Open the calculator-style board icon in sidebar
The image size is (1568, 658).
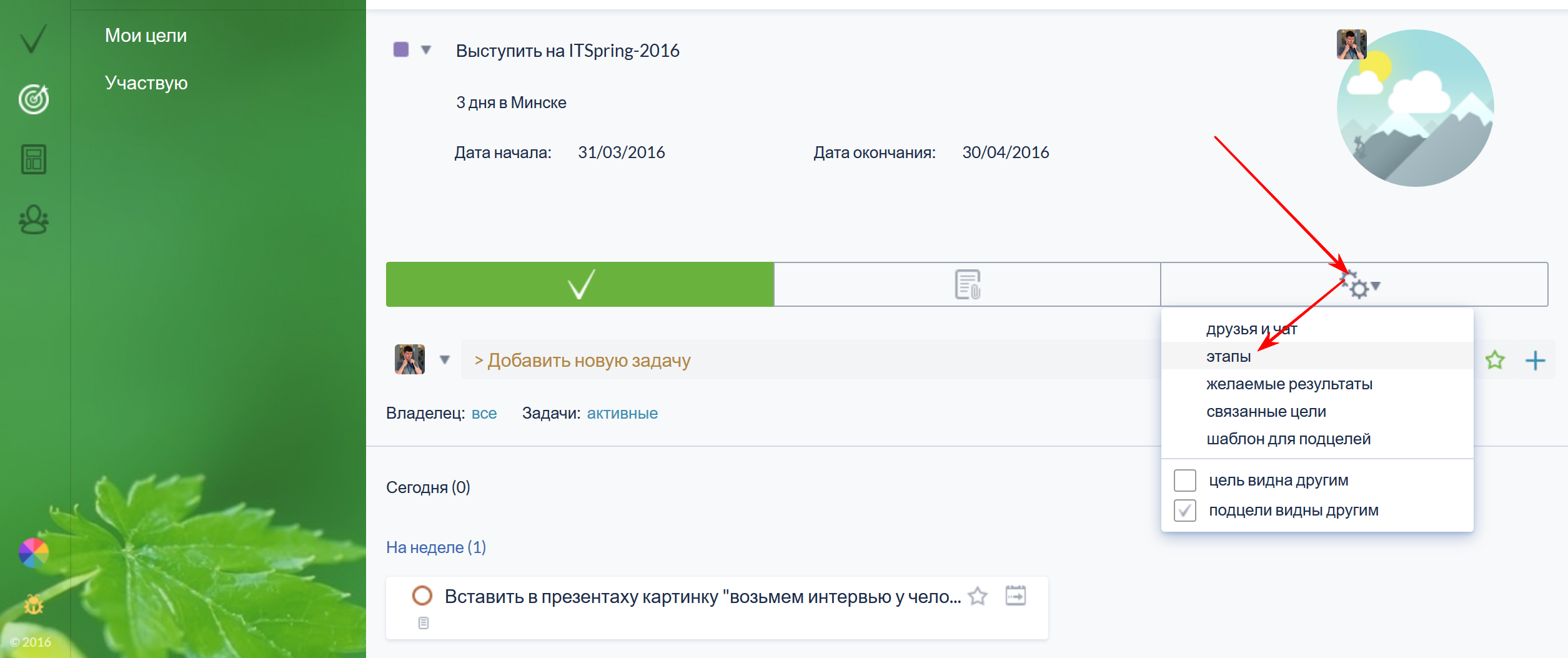(x=34, y=159)
